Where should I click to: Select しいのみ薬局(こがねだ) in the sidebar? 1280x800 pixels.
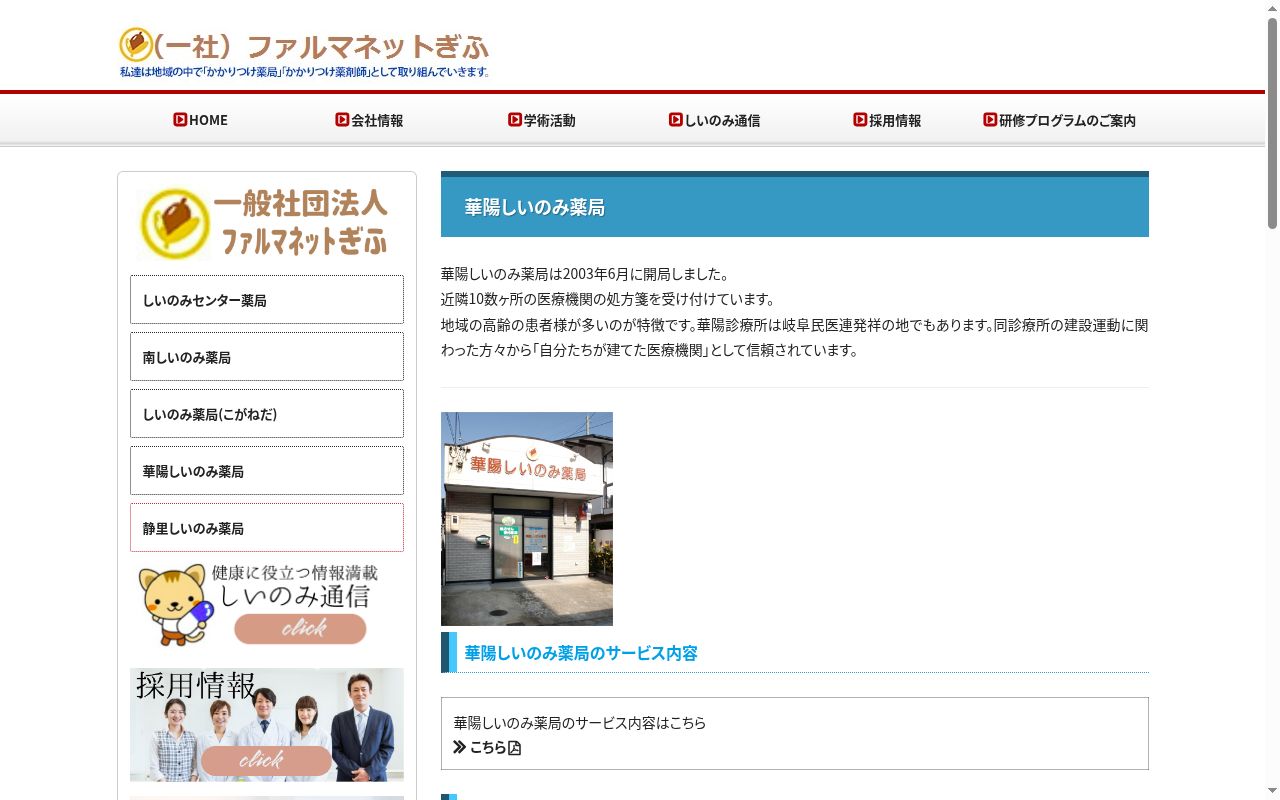coord(267,414)
